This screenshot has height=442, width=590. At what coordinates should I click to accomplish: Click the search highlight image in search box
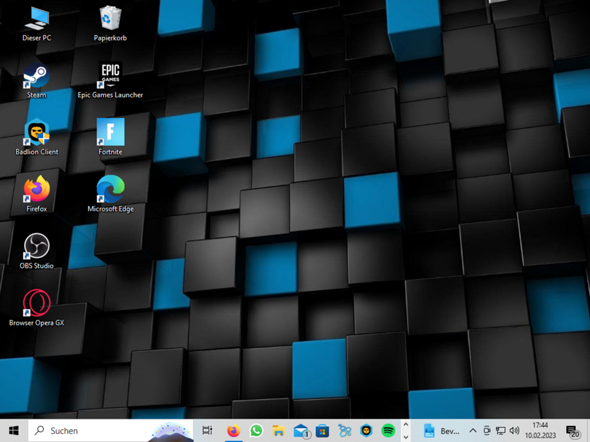click(x=171, y=431)
